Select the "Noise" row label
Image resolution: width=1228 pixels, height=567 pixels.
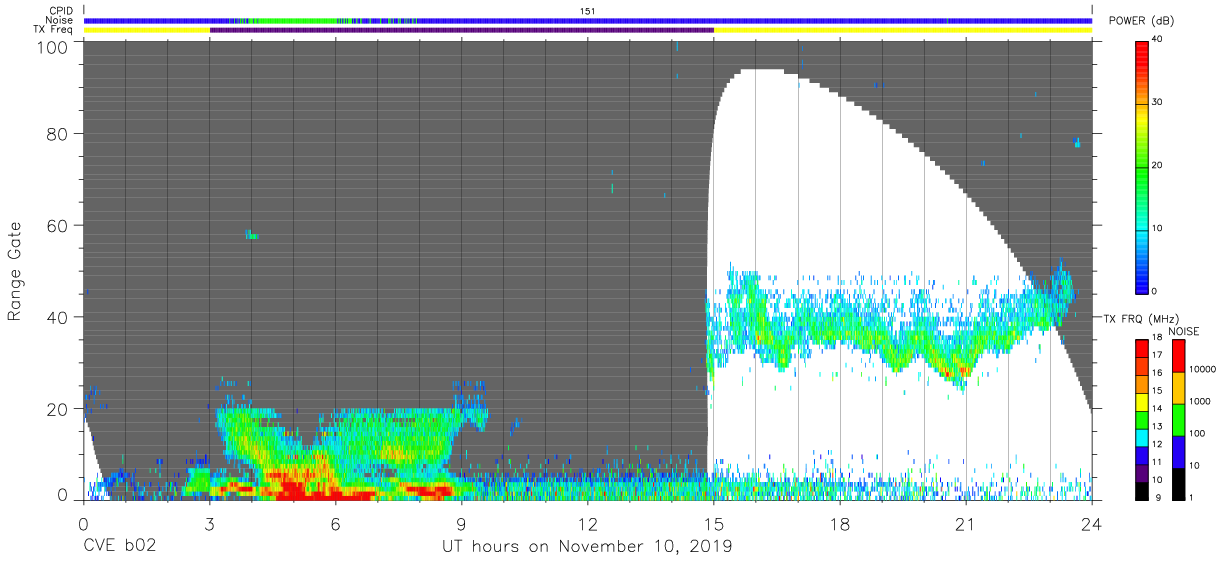point(61,20)
